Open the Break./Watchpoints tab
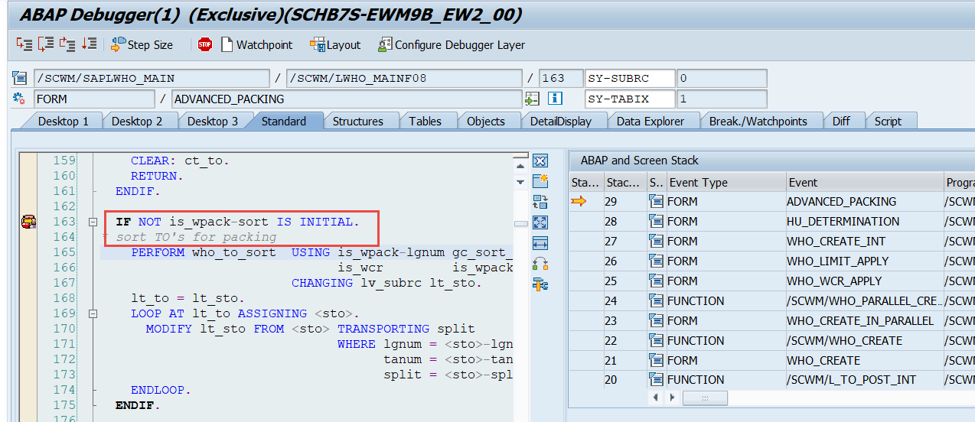Screen dimensions: 975x422 pos(758,121)
